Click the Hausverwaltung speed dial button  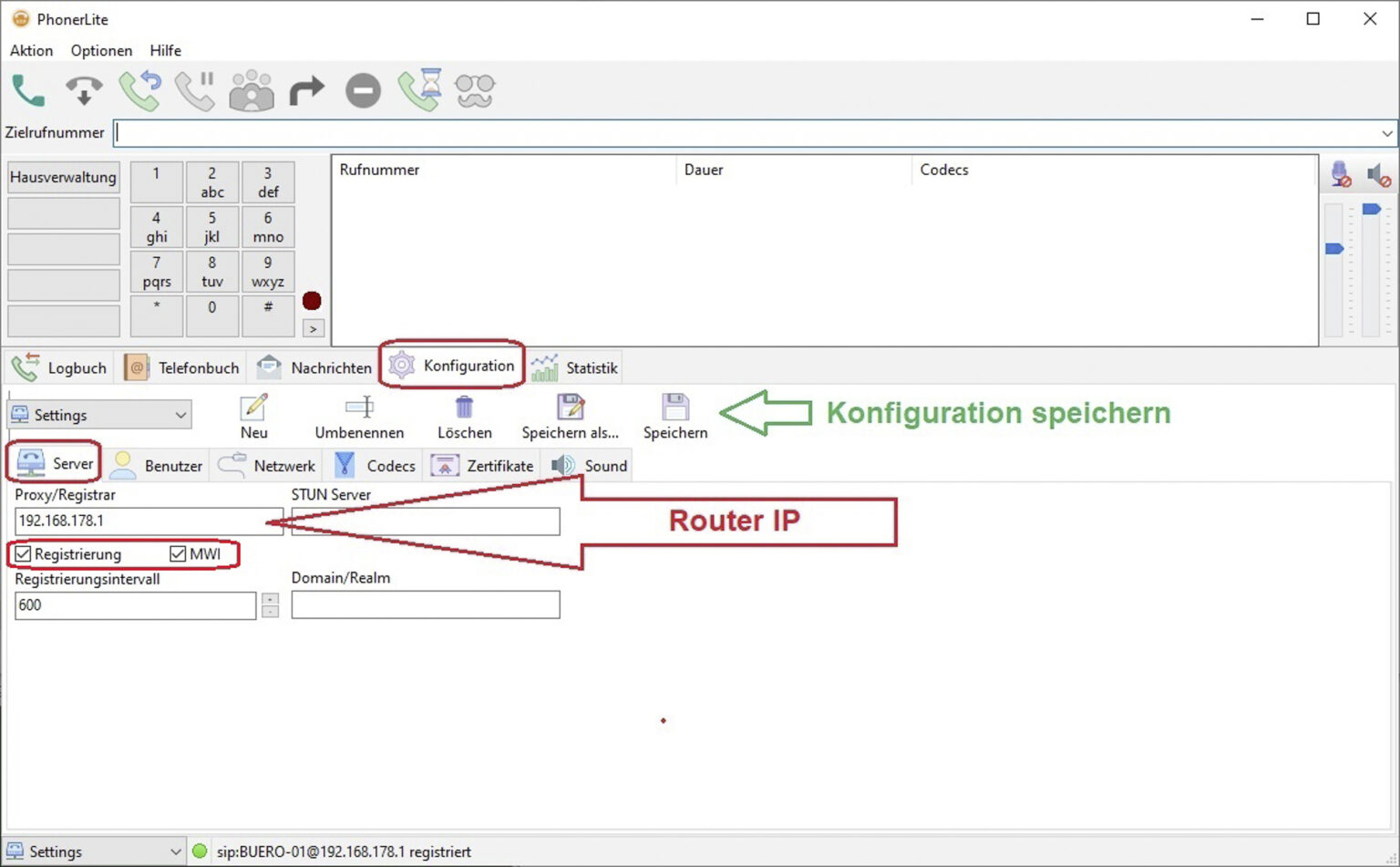pos(64,177)
